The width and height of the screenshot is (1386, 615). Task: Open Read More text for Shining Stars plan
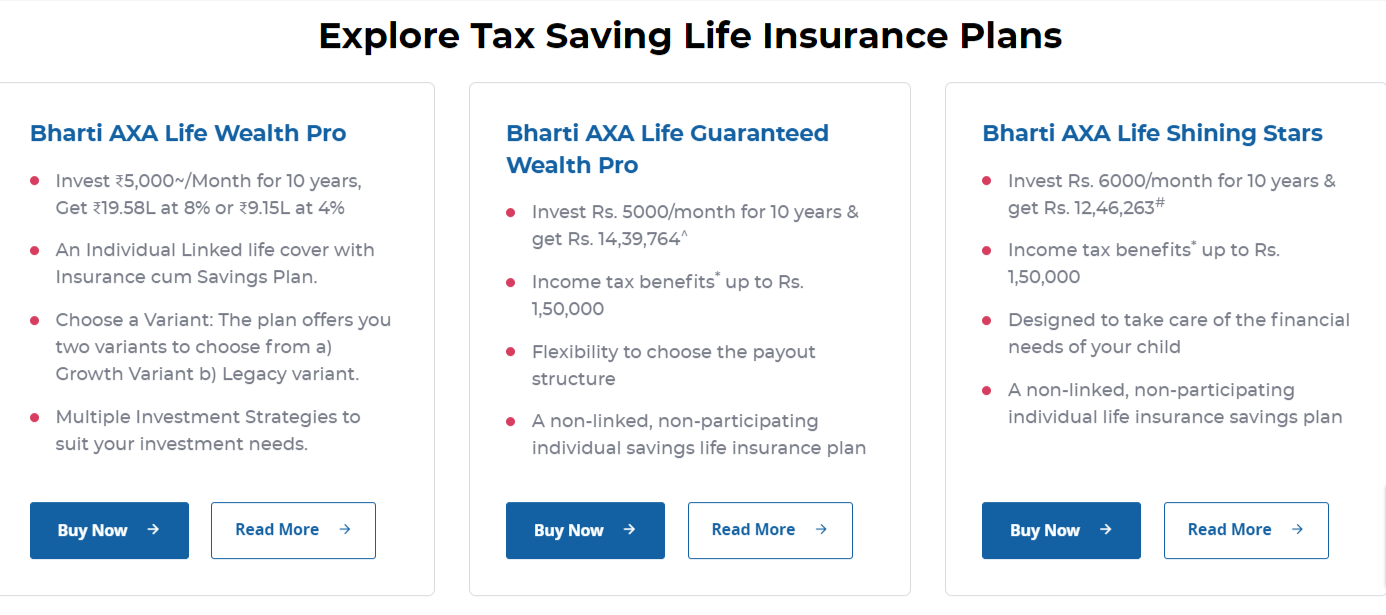click(x=1229, y=530)
